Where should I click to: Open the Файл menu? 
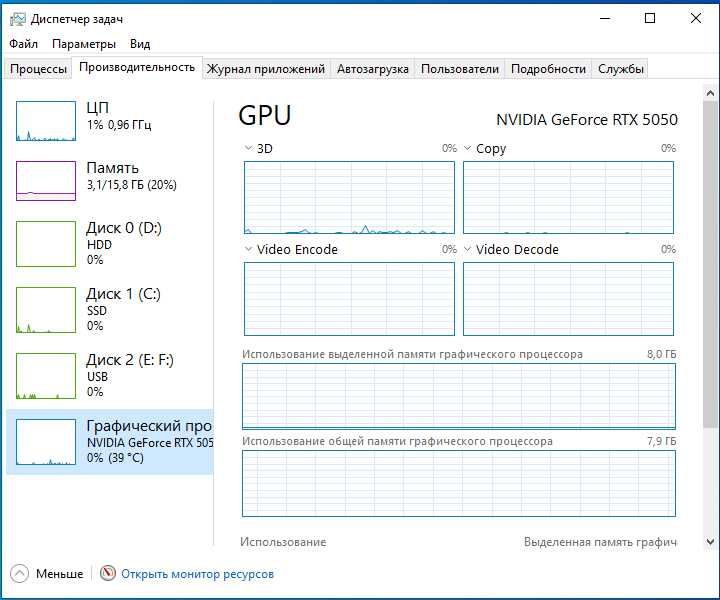pyautogui.click(x=23, y=44)
